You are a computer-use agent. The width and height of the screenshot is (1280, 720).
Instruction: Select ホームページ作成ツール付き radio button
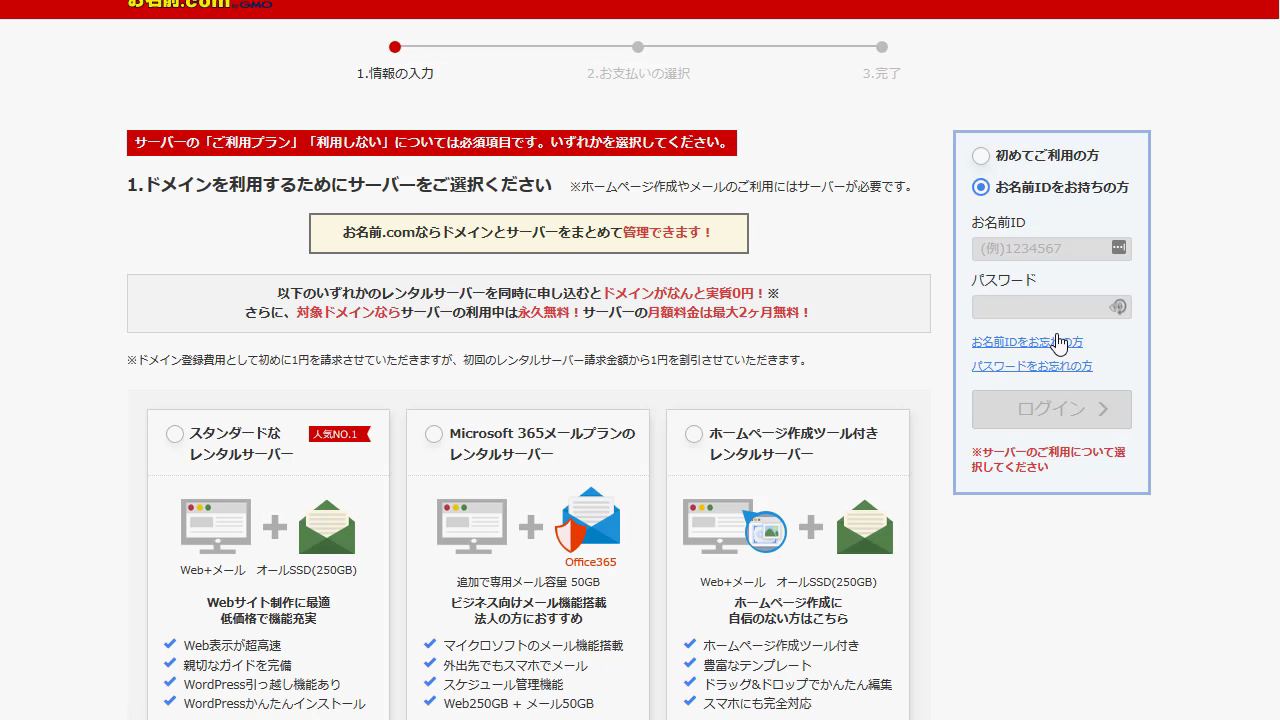(x=694, y=434)
